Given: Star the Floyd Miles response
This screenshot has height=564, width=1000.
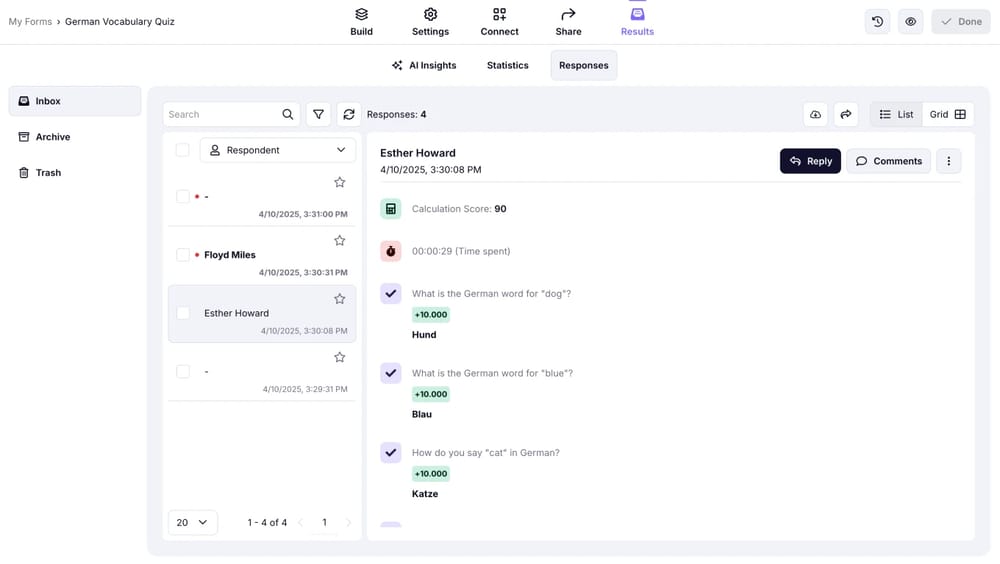Looking at the screenshot, I should [339, 241].
